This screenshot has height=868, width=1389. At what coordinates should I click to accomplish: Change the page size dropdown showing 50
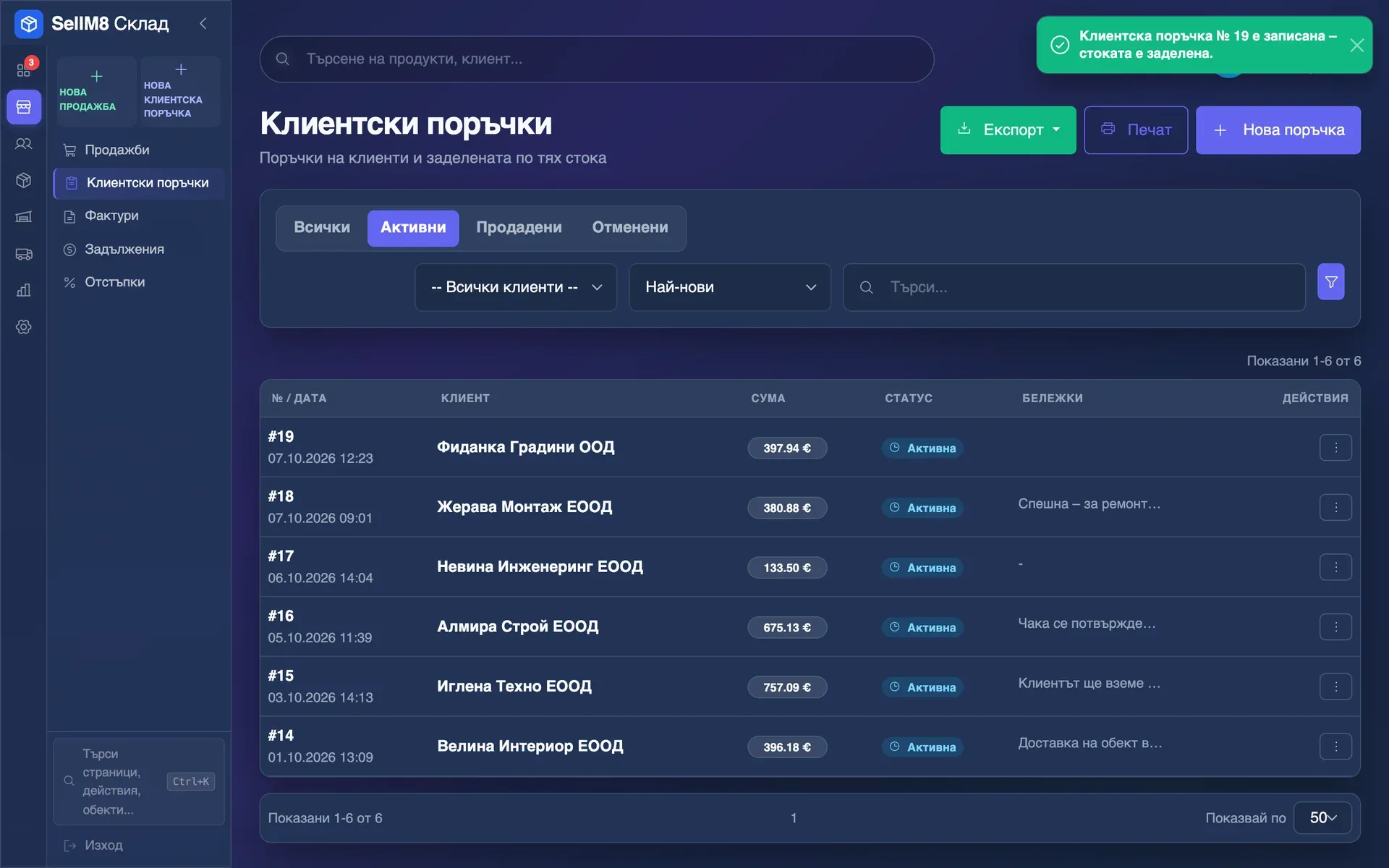coord(1322,817)
